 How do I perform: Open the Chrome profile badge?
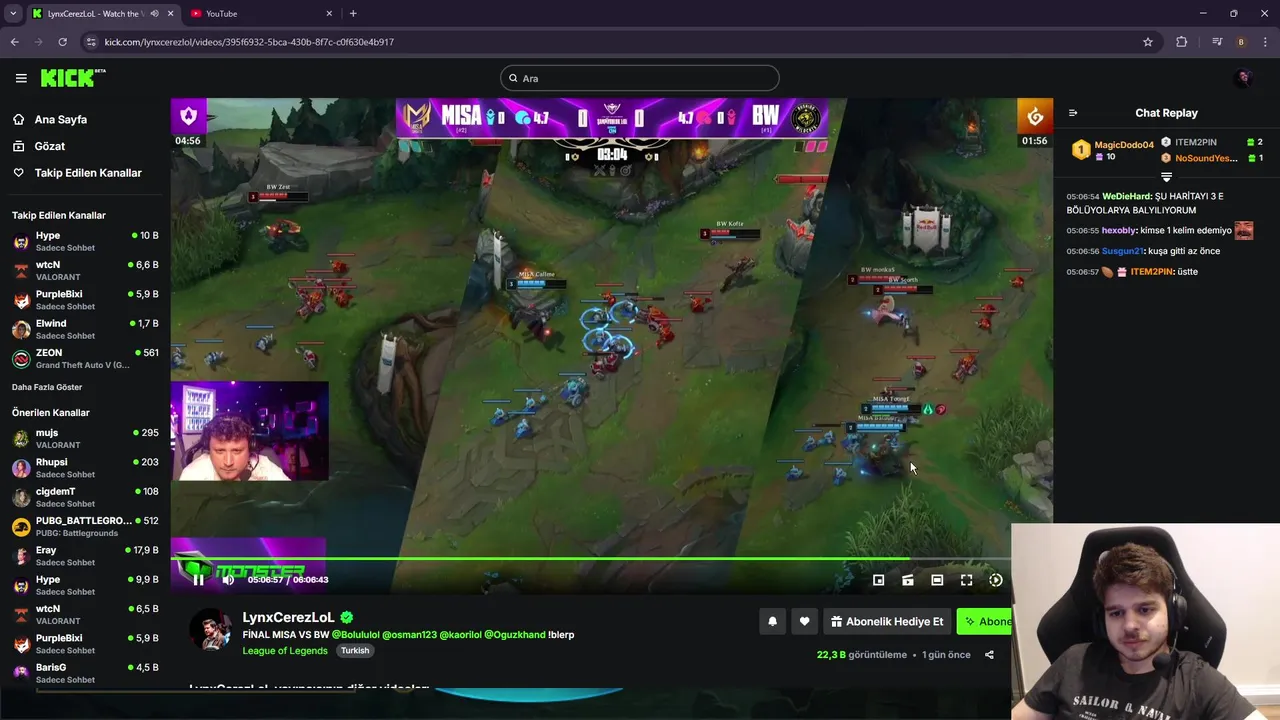tap(1241, 42)
